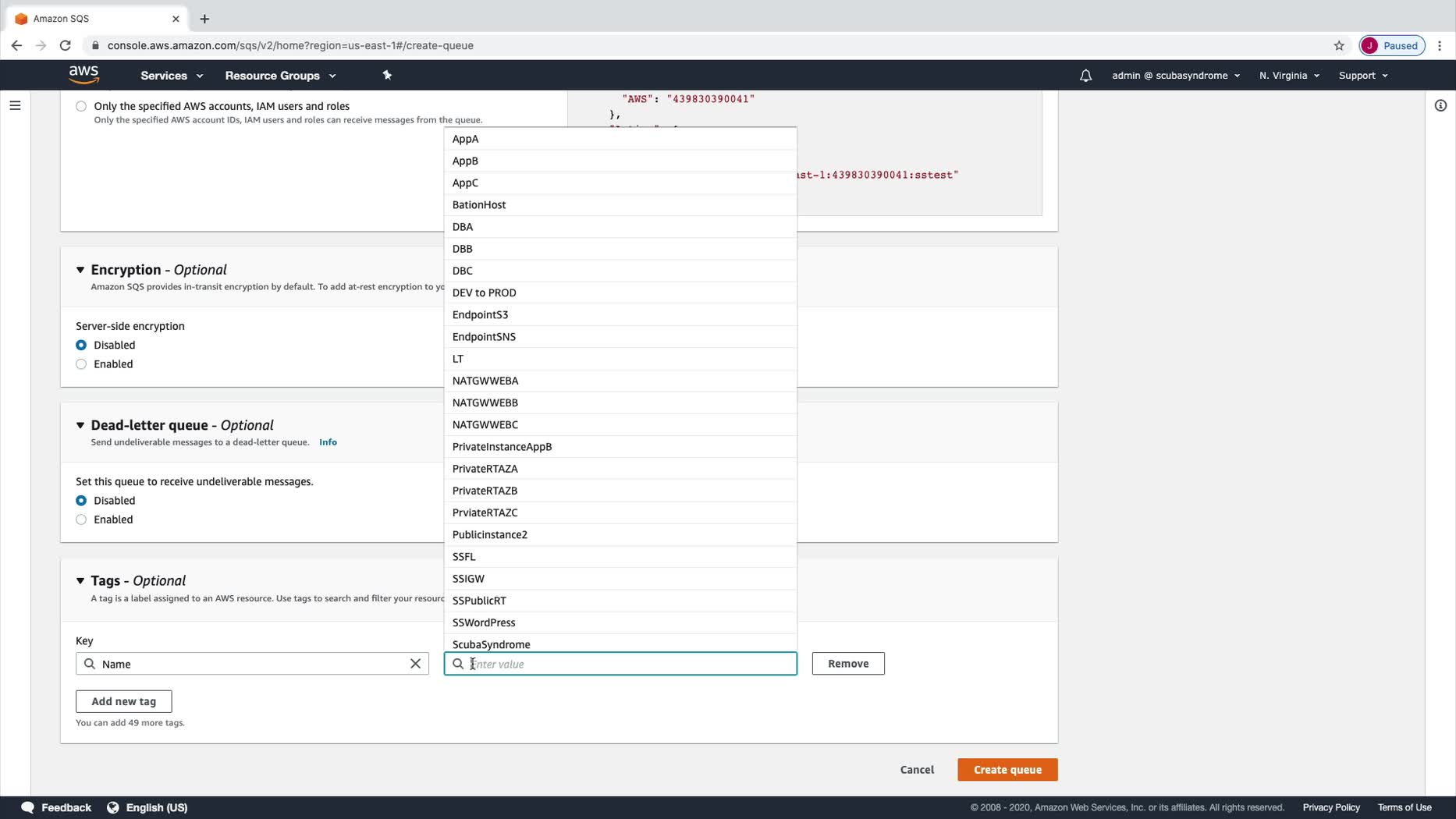
Task: Clear the Name tag key field
Action: (415, 664)
